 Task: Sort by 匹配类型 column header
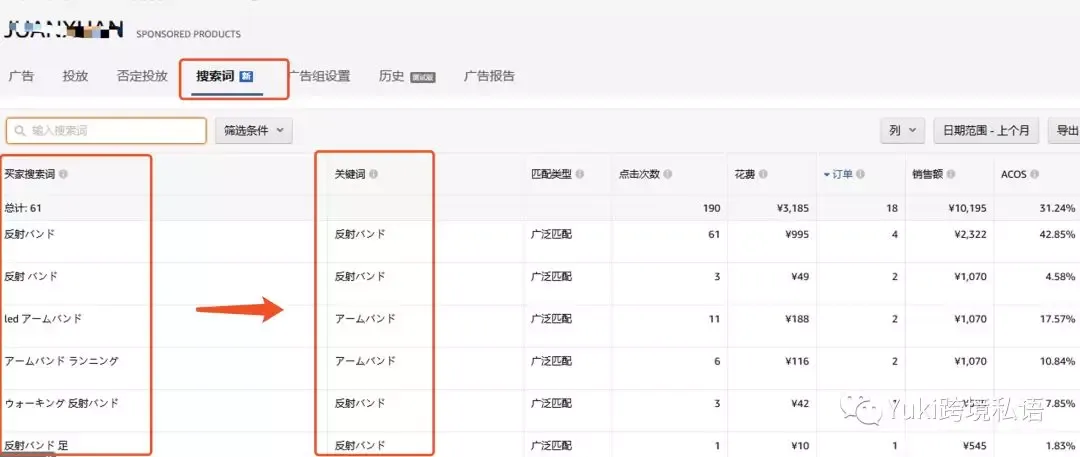[x=551, y=174]
